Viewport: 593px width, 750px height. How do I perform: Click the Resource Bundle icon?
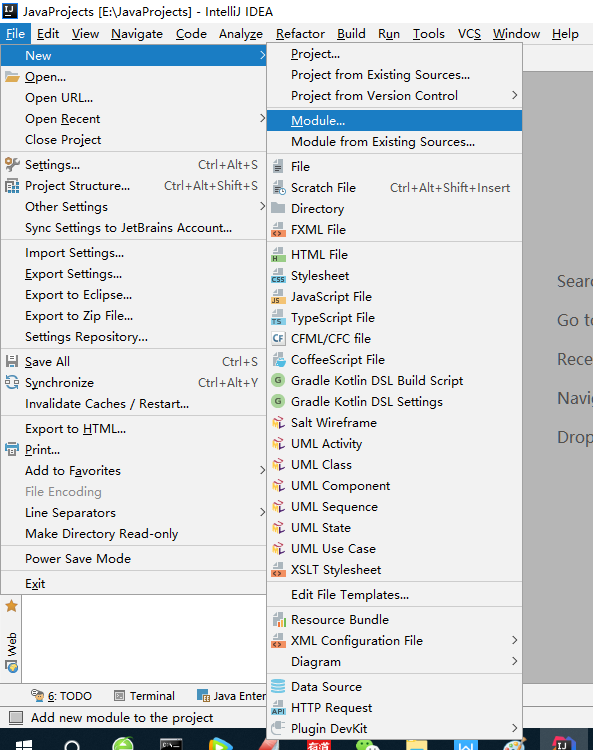tap(279, 620)
